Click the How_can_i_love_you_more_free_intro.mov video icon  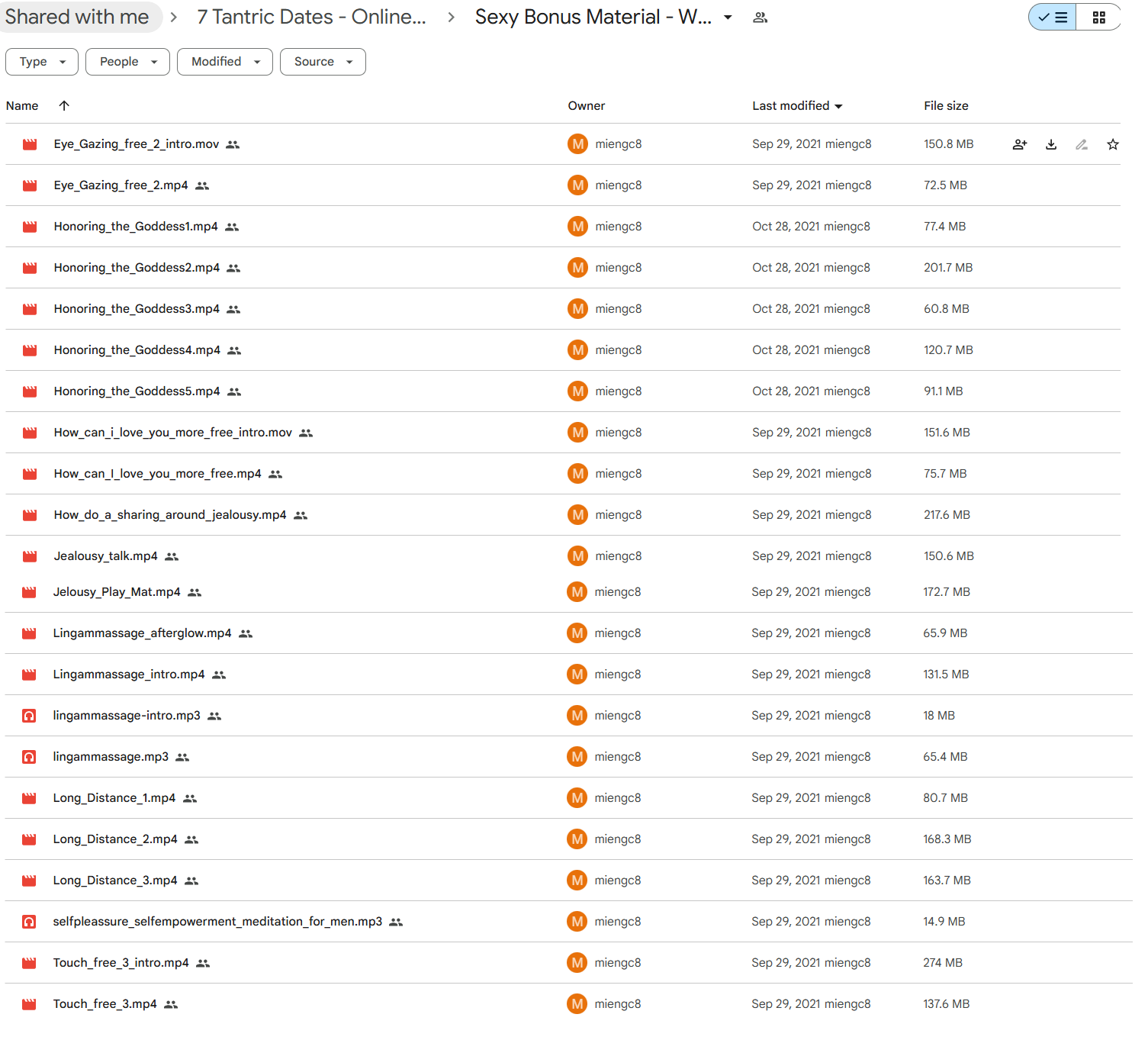point(30,433)
